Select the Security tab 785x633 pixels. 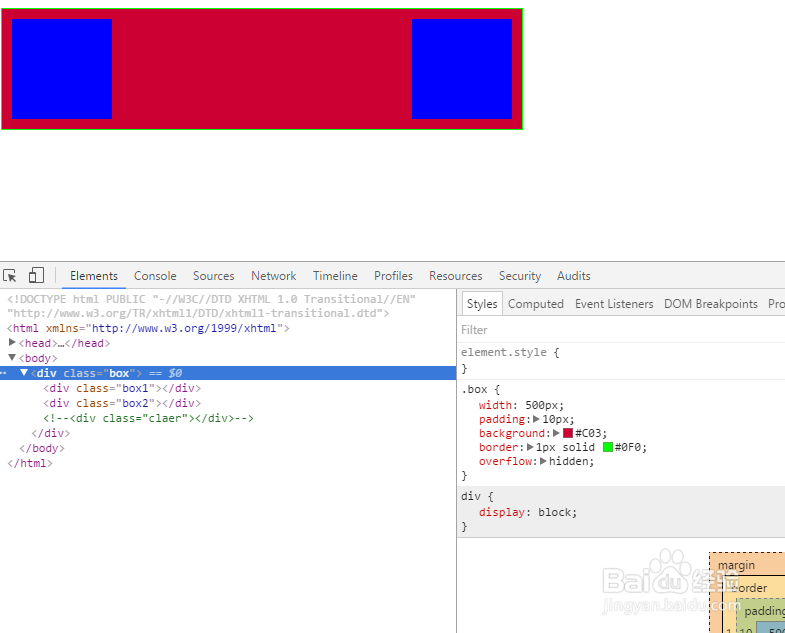pyautogui.click(x=520, y=276)
